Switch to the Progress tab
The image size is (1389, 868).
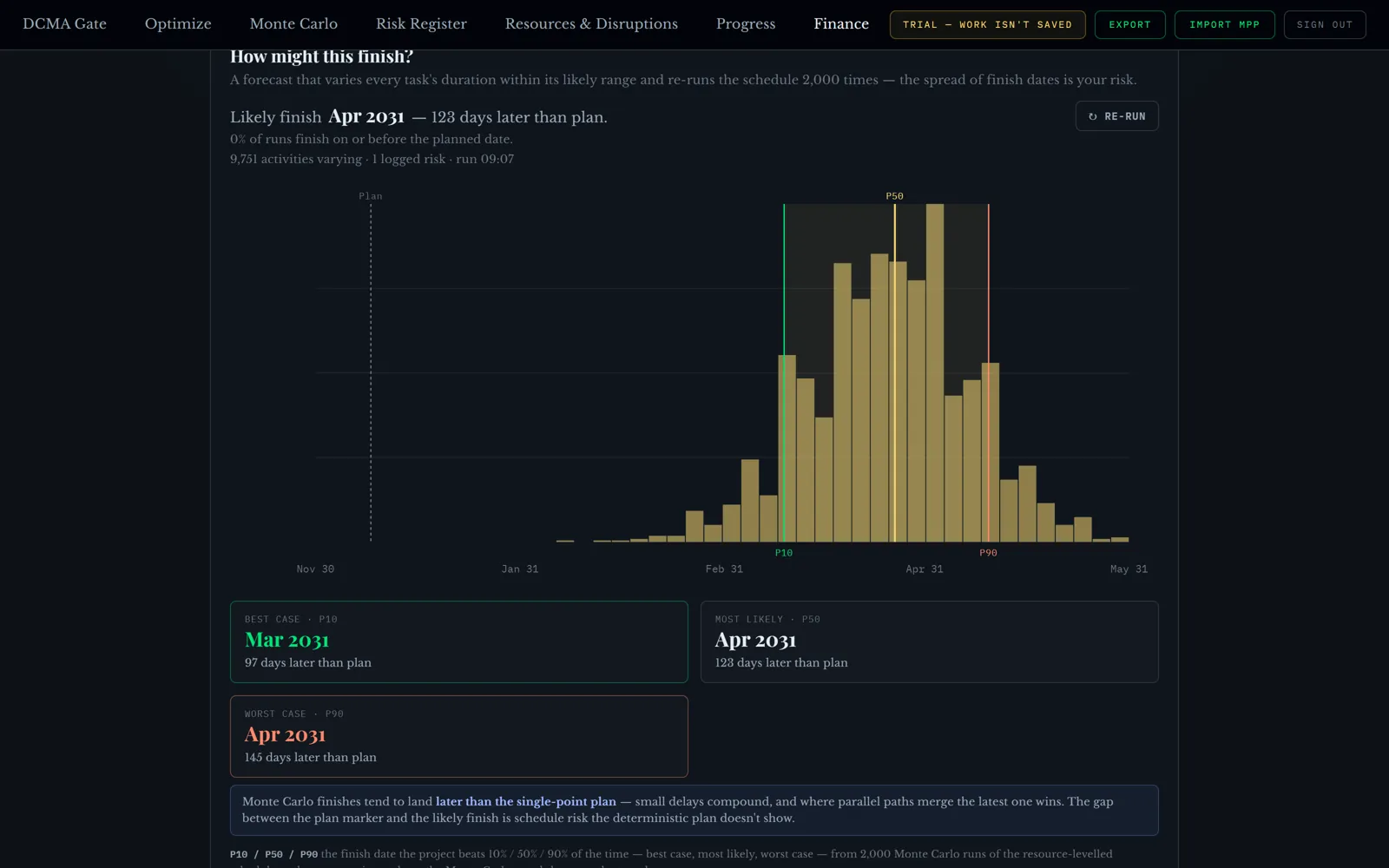click(746, 24)
